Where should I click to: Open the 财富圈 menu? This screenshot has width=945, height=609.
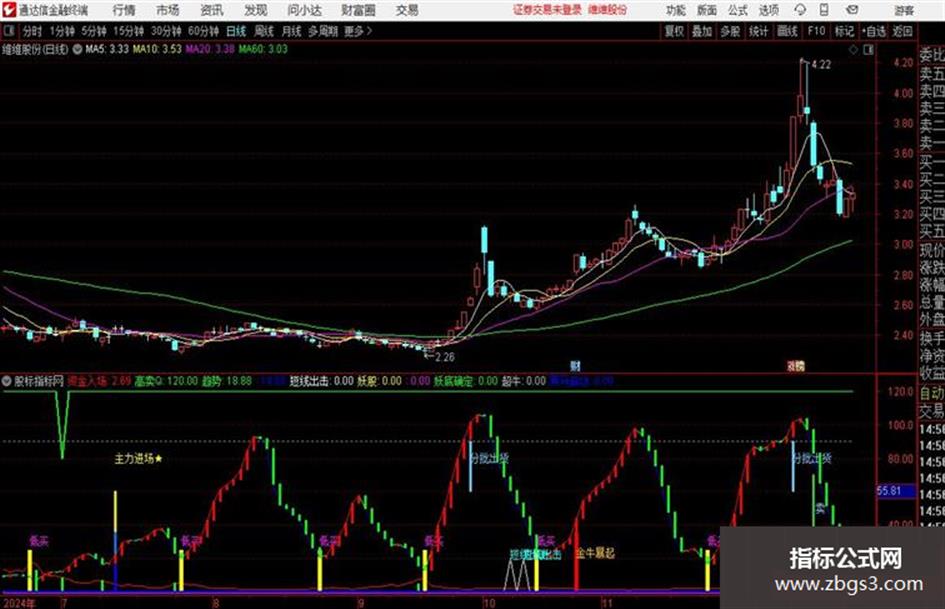click(x=359, y=10)
